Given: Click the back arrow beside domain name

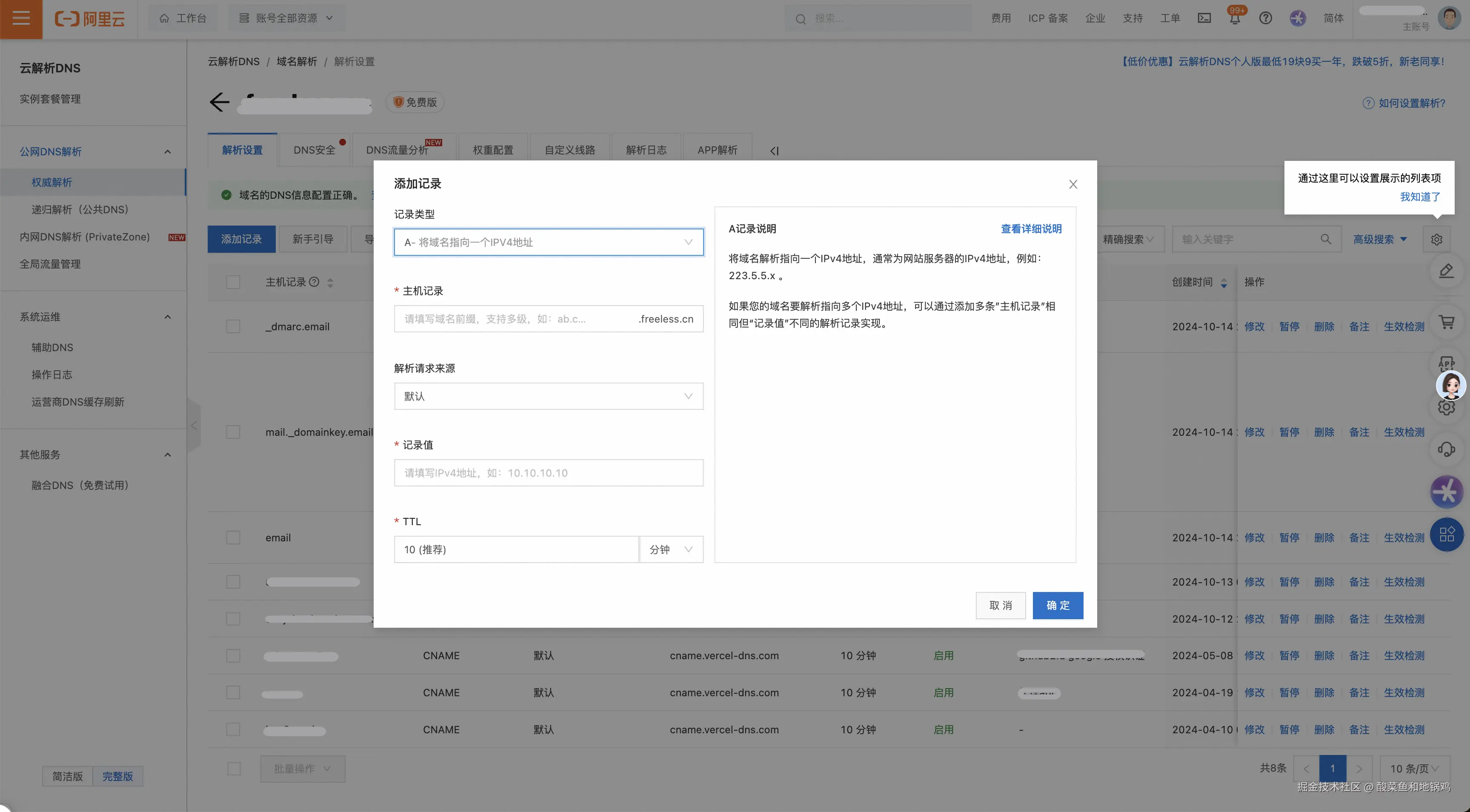Looking at the screenshot, I should point(219,102).
